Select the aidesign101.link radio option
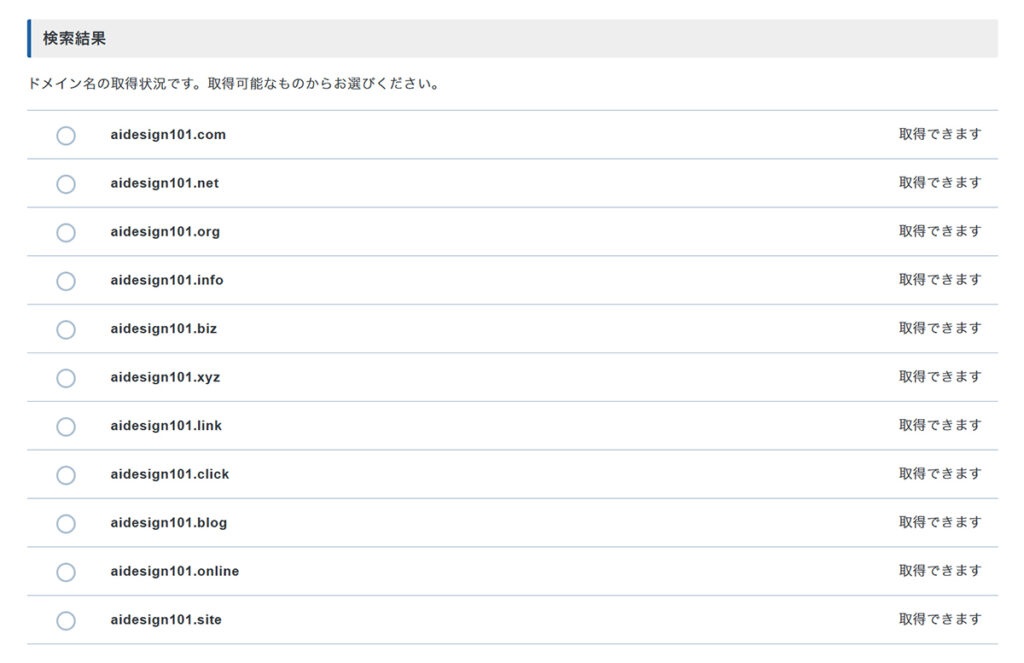Image resolution: width=1024 pixels, height=663 pixels. click(66, 426)
